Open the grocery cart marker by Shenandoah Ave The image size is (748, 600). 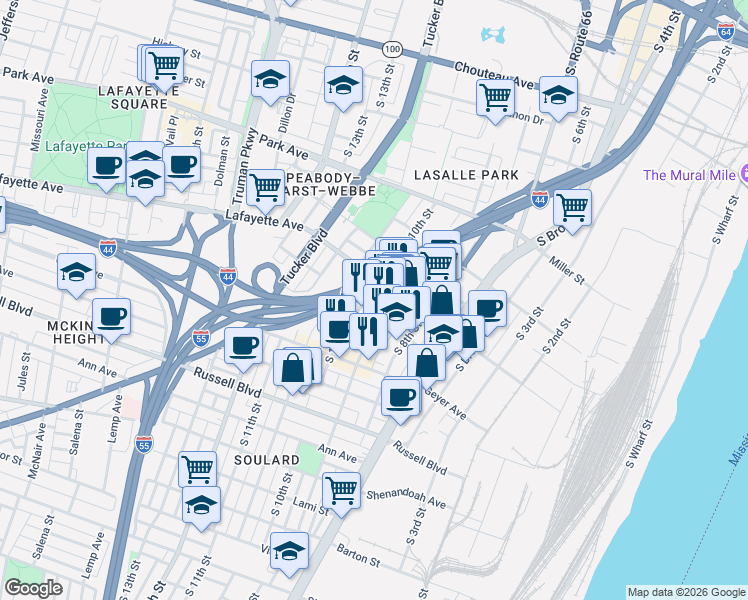342,491
